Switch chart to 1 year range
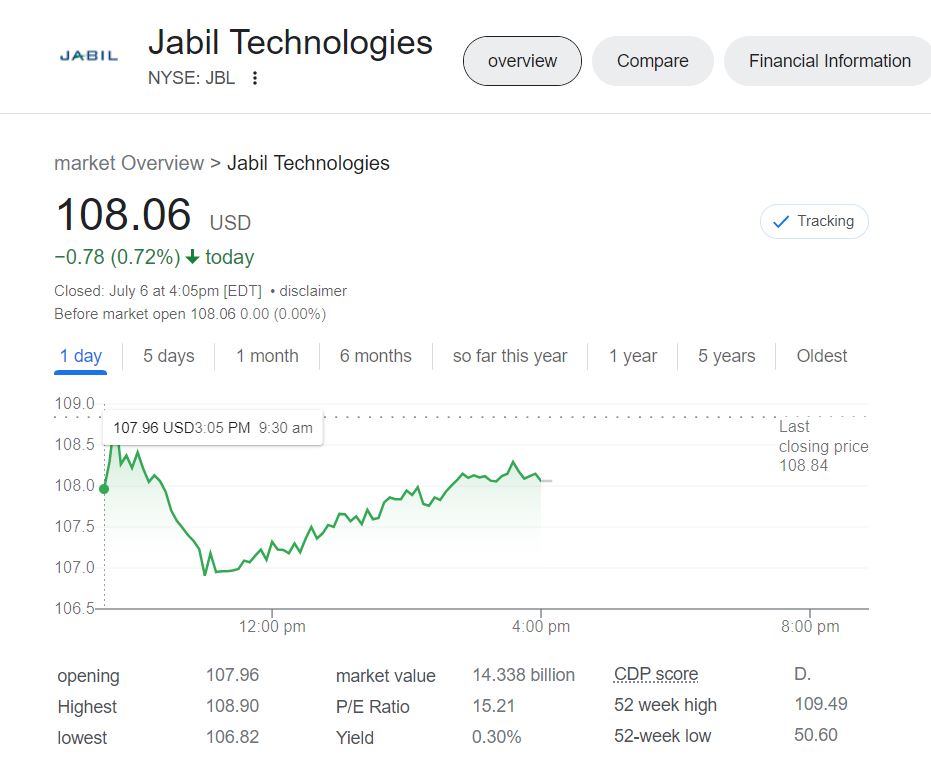Screen dimensions: 931x763 coord(633,356)
